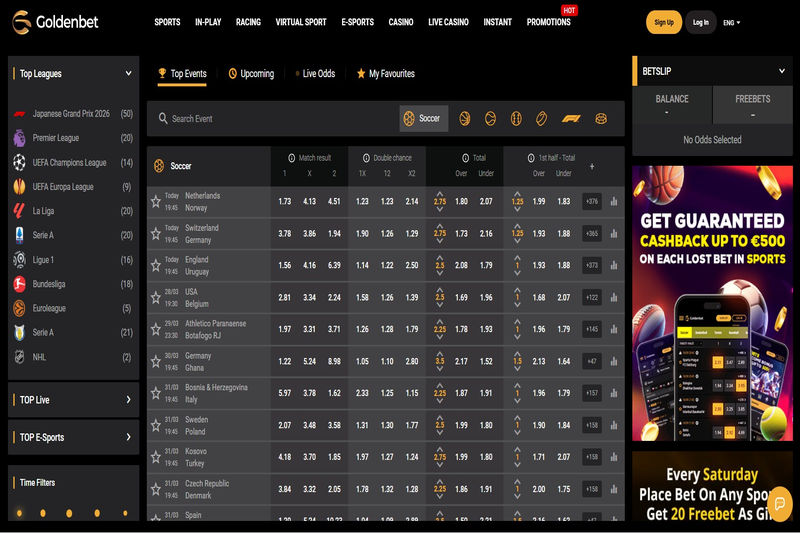Screen dimensions: 800x533
Task: Favourite the Netherlands vs Norway match
Action: click(x=156, y=201)
